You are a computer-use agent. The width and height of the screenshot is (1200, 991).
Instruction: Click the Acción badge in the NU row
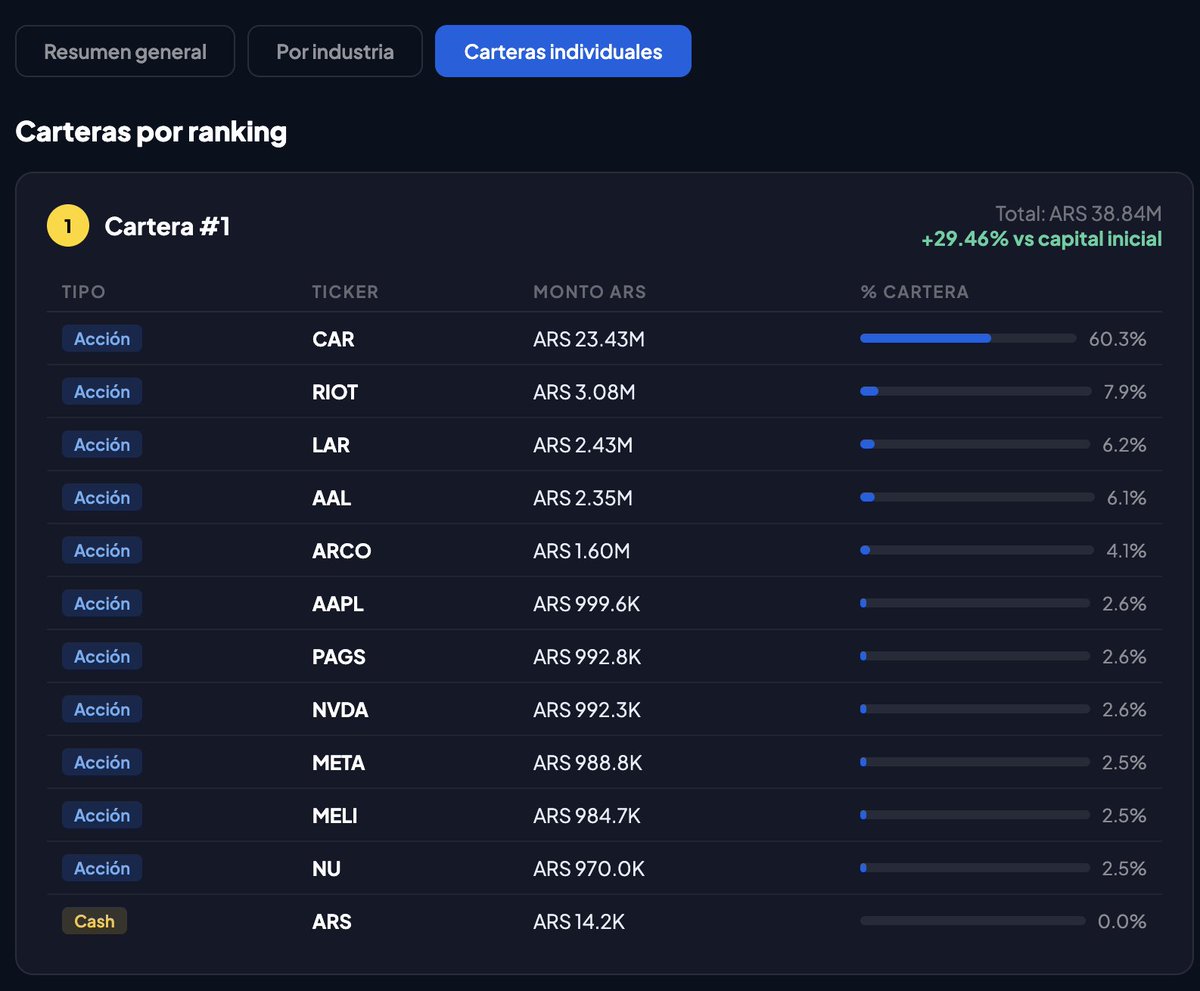[x=102, y=869]
